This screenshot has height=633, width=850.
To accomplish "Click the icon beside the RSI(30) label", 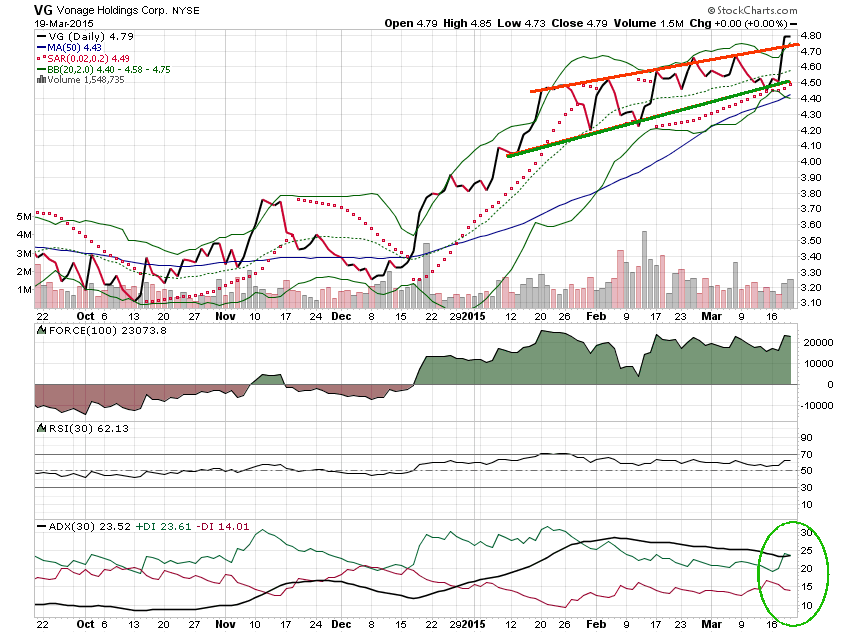I will (x=42, y=428).
